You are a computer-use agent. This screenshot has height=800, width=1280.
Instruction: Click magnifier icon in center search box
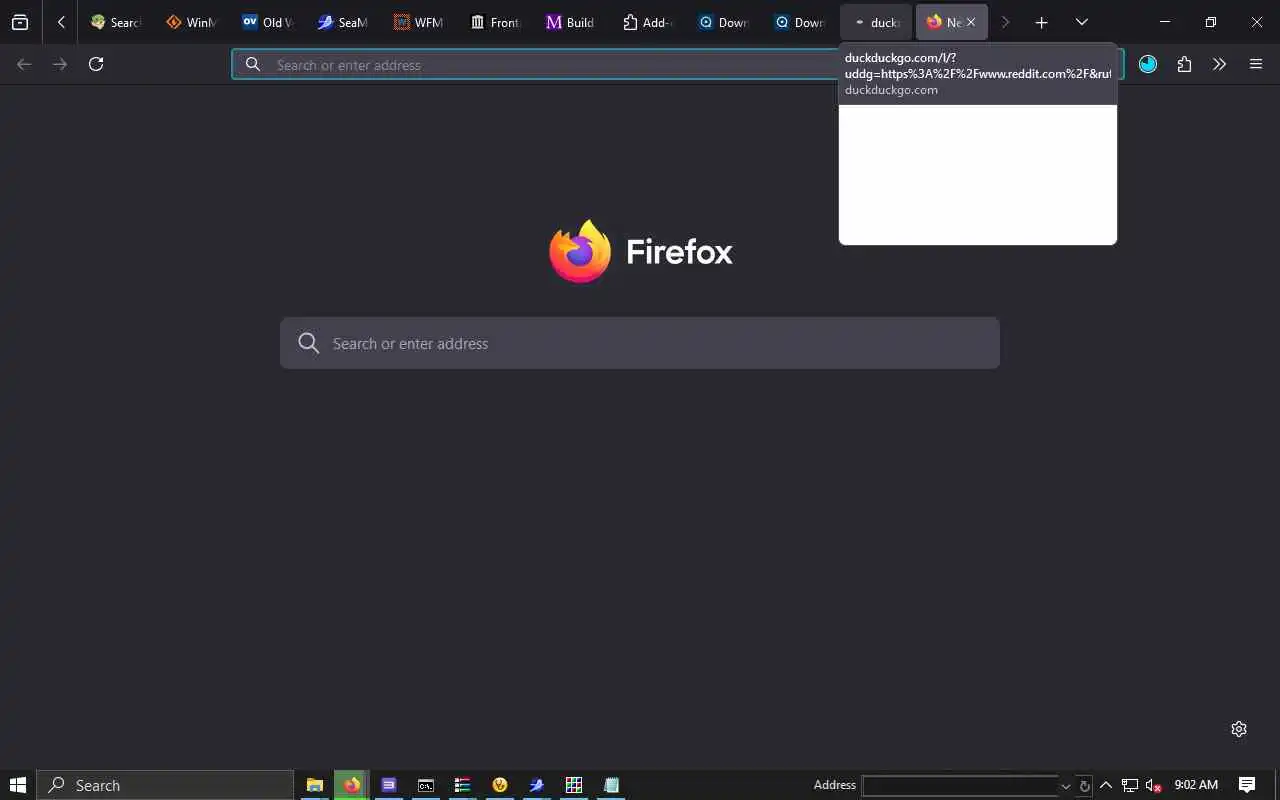[309, 343]
